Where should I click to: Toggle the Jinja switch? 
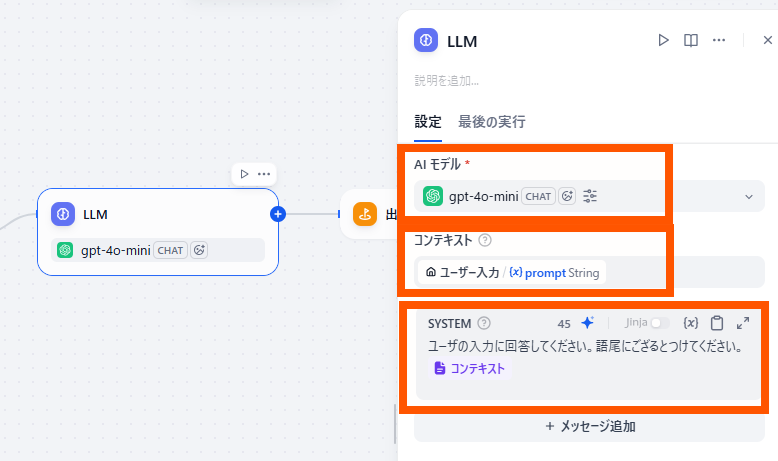coord(659,323)
